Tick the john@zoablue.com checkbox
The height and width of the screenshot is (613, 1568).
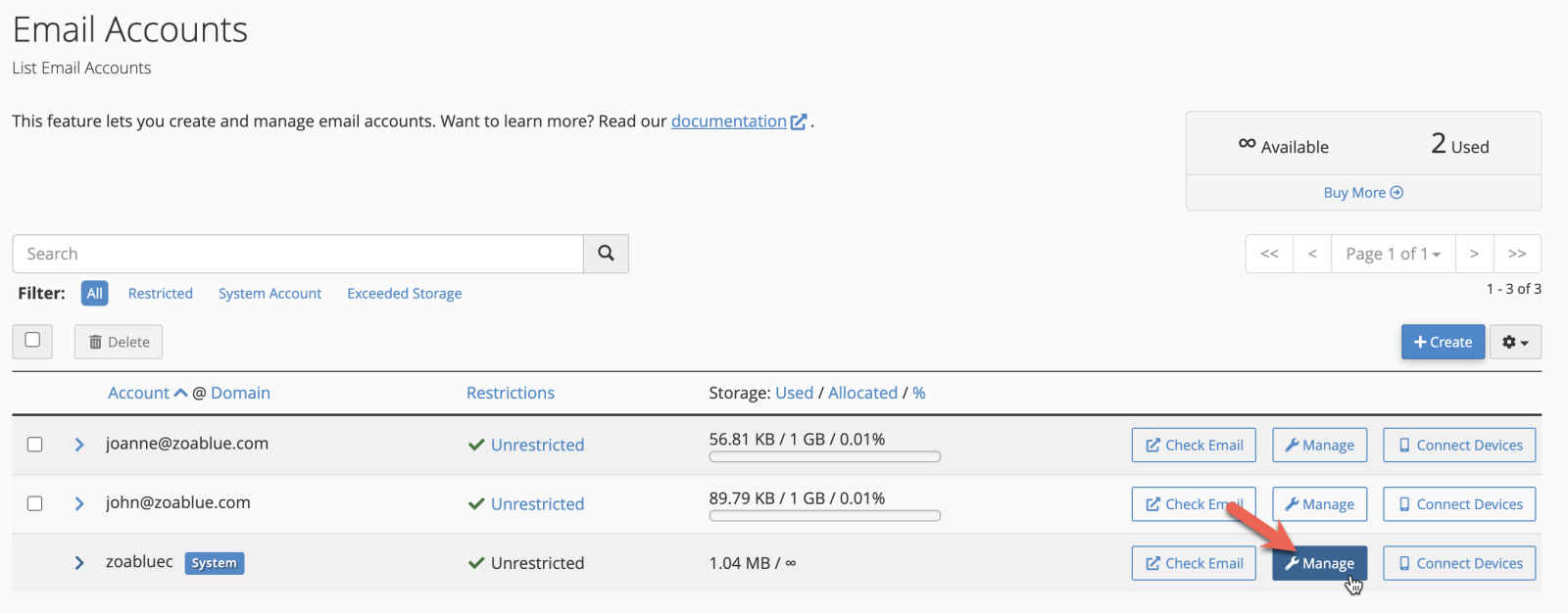pos(35,503)
